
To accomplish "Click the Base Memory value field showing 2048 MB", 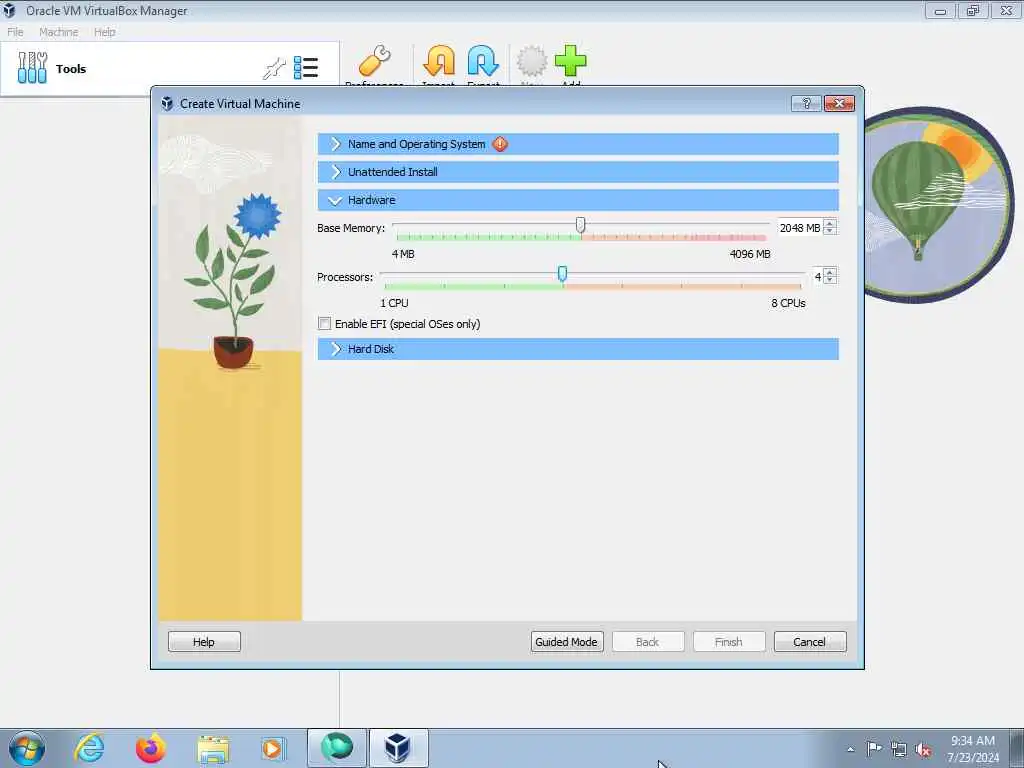I will (800, 228).
